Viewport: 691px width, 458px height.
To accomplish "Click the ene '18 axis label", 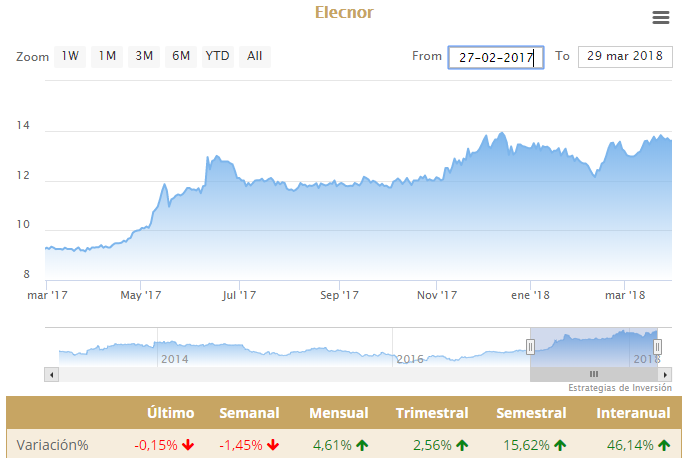I will (530, 295).
